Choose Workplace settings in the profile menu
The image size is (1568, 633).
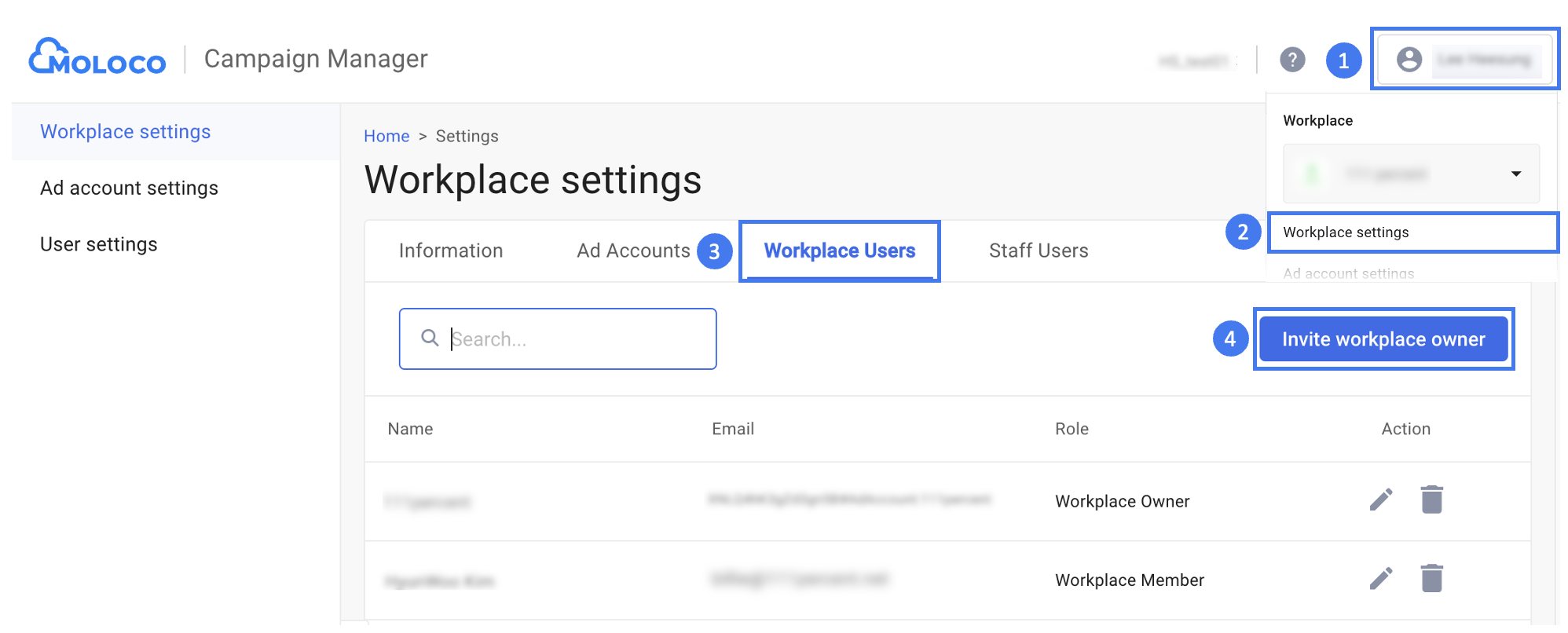(x=1346, y=232)
